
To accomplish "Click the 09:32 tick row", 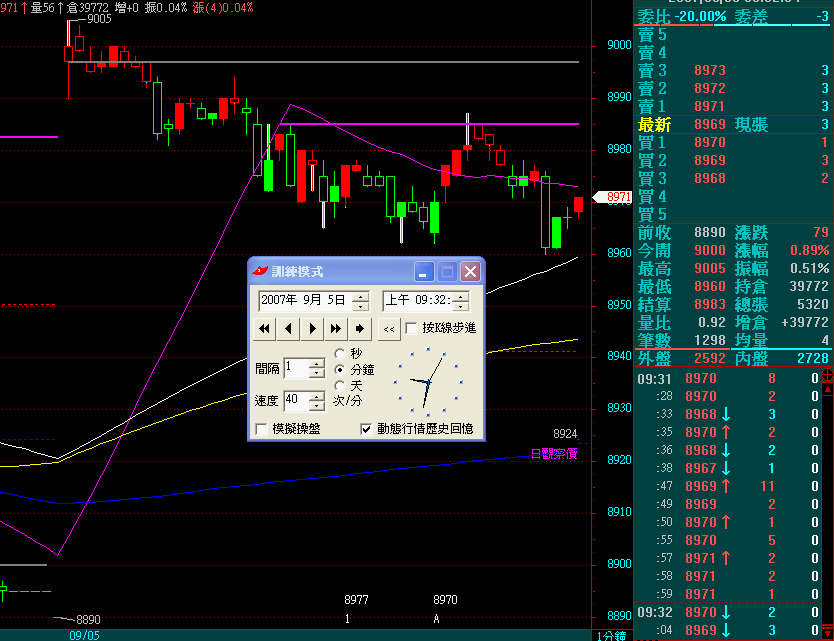I will 728,612.
